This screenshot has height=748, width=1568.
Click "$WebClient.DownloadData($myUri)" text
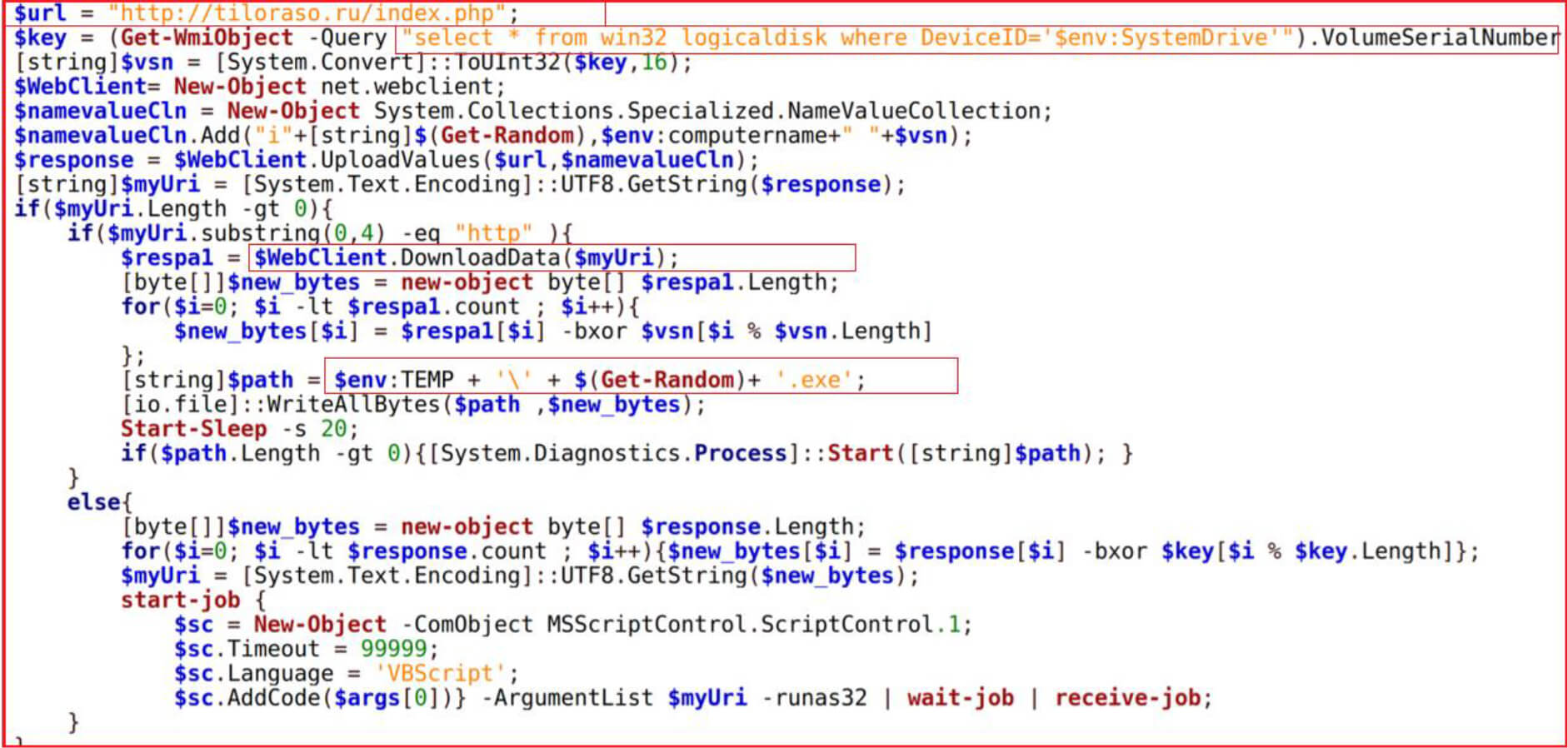pos(461,257)
